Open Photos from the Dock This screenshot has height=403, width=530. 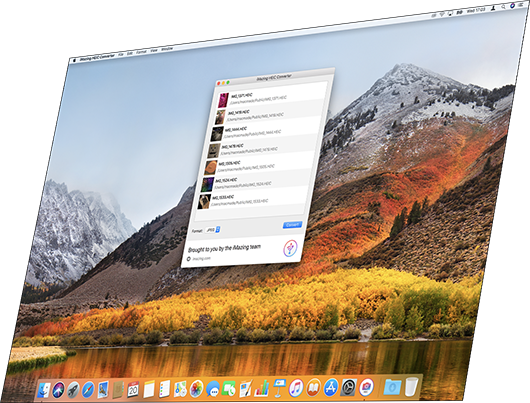[x=196, y=388]
